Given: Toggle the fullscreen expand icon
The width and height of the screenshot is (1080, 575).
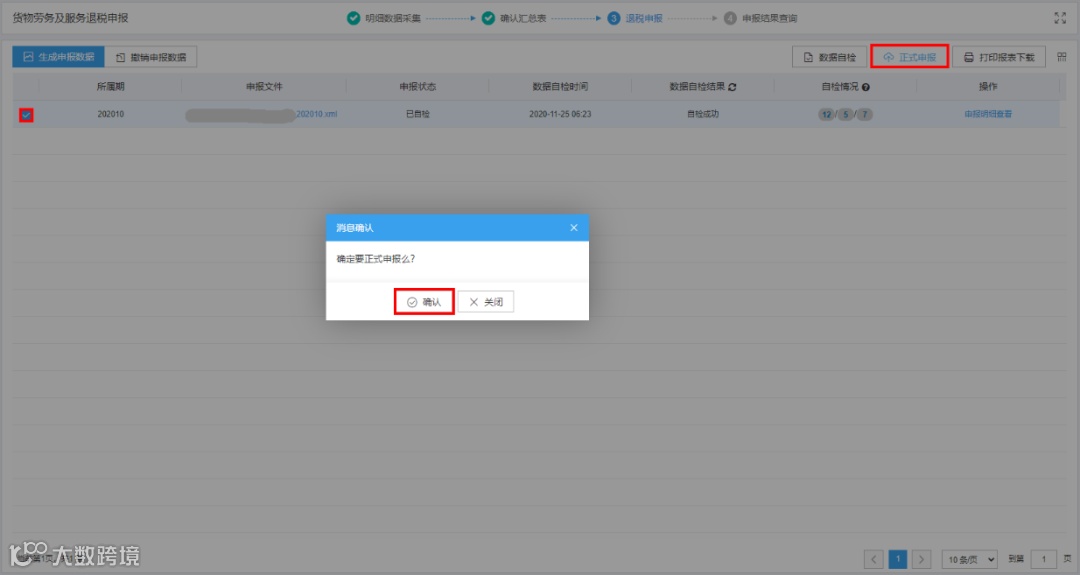Looking at the screenshot, I should tap(1060, 19).
